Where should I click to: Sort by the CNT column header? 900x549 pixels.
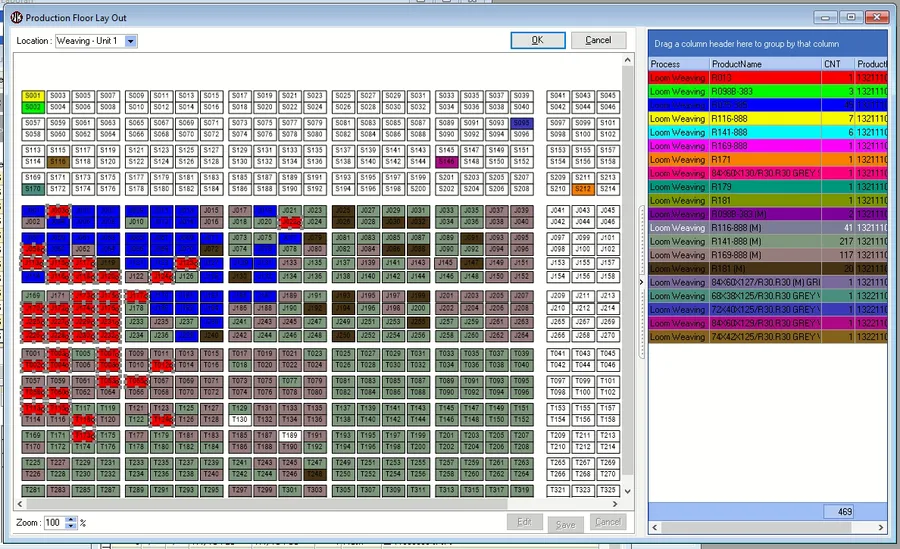click(x=837, y=64)
